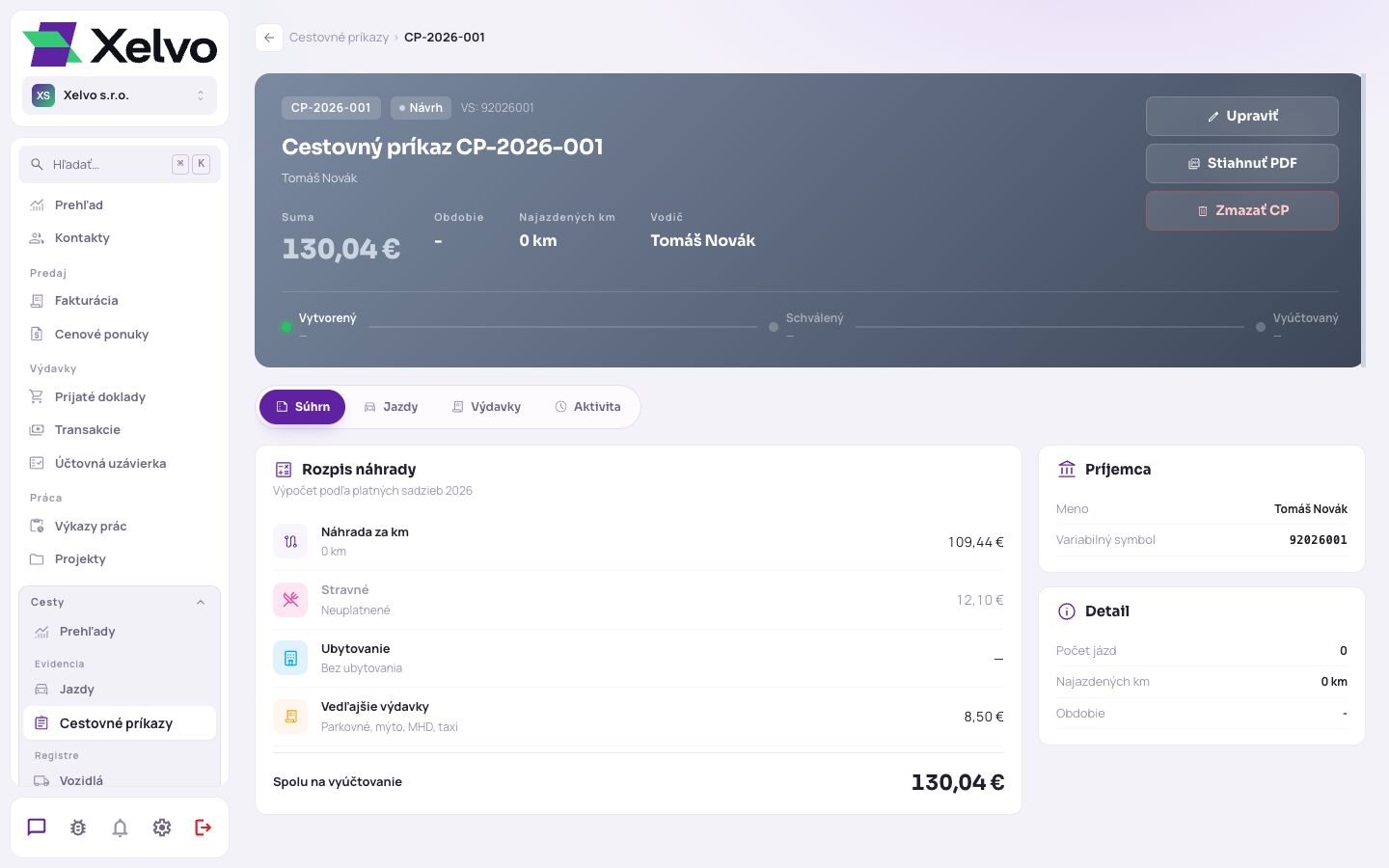Viewport: 1389px width, 868px height.
Task: Click the Návrh status badge
Action: tap(421, 108)
